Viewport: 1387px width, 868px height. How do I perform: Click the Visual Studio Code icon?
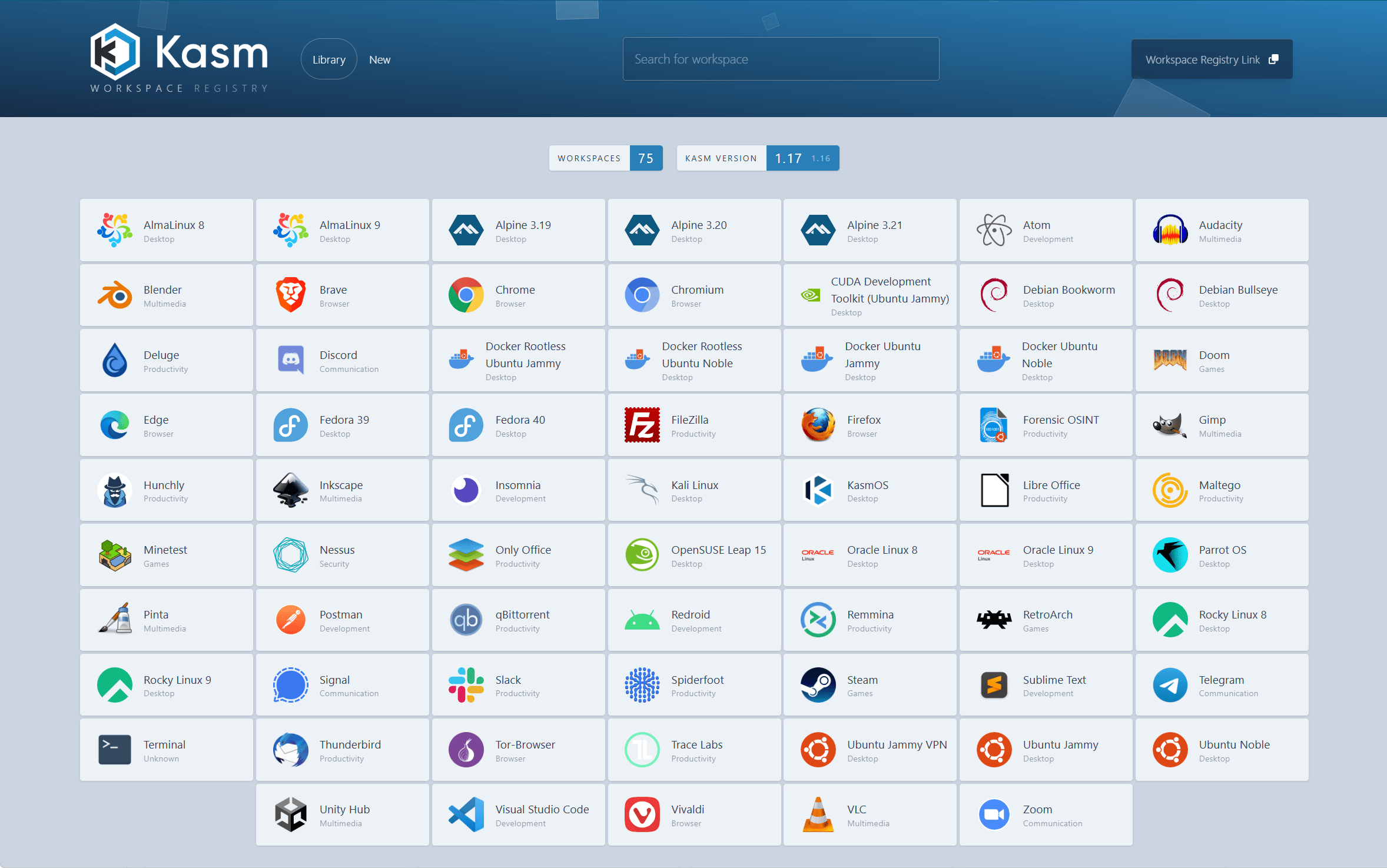click(466, 814)
